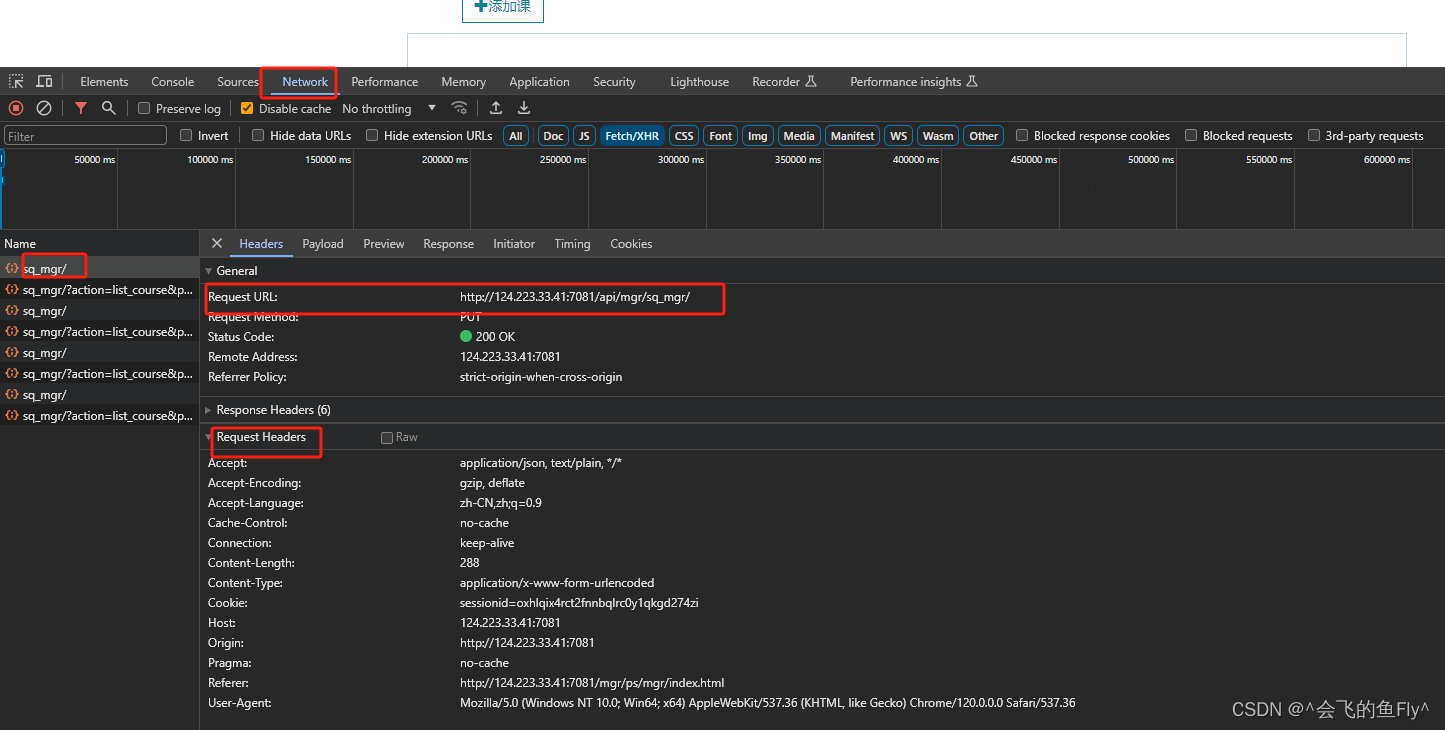
Task: Select the Network panel tab
Action: tap(305, 82)
